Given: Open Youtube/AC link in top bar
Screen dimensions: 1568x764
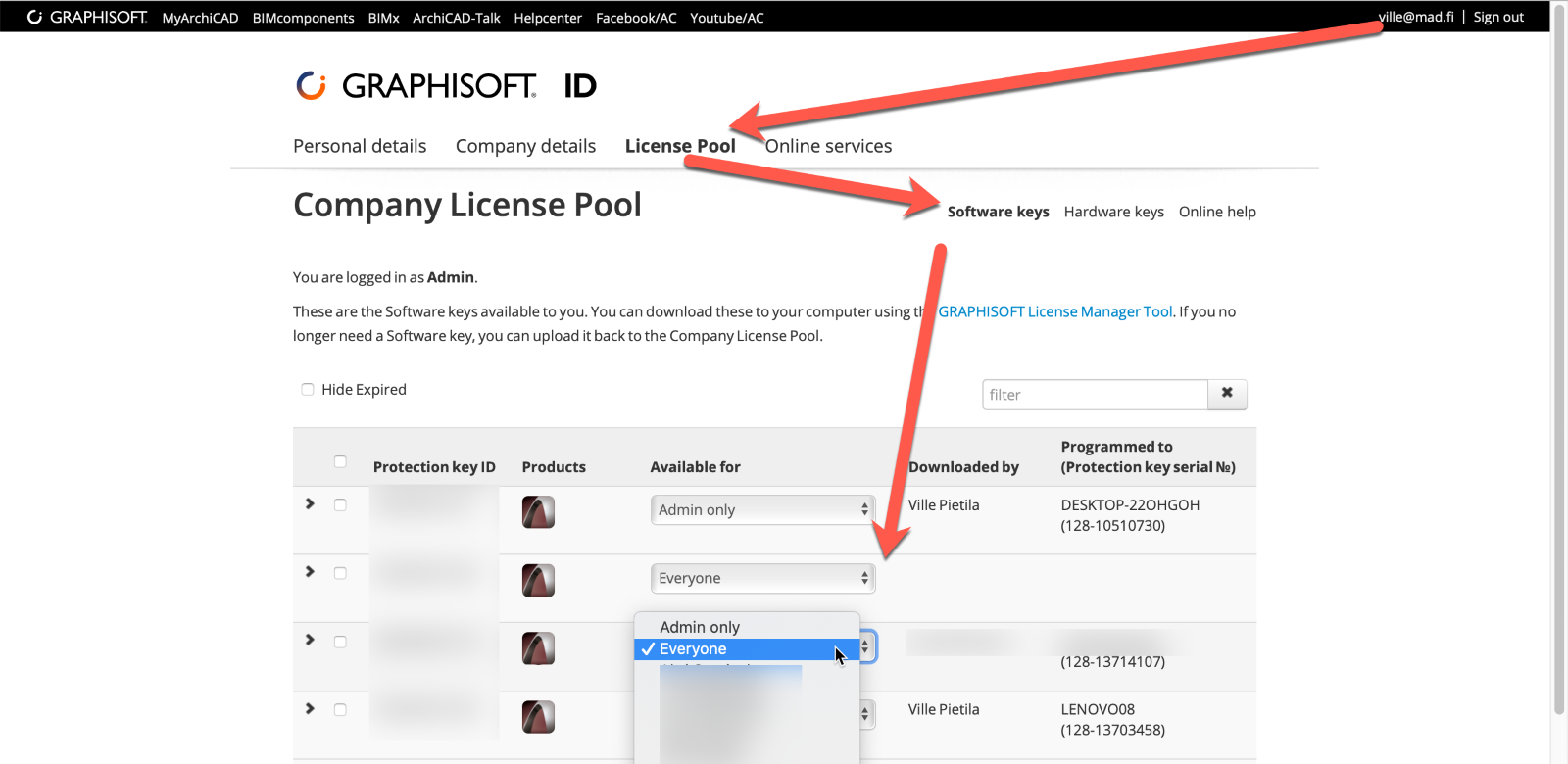Looking at the screenshot, I should [726, 18].
